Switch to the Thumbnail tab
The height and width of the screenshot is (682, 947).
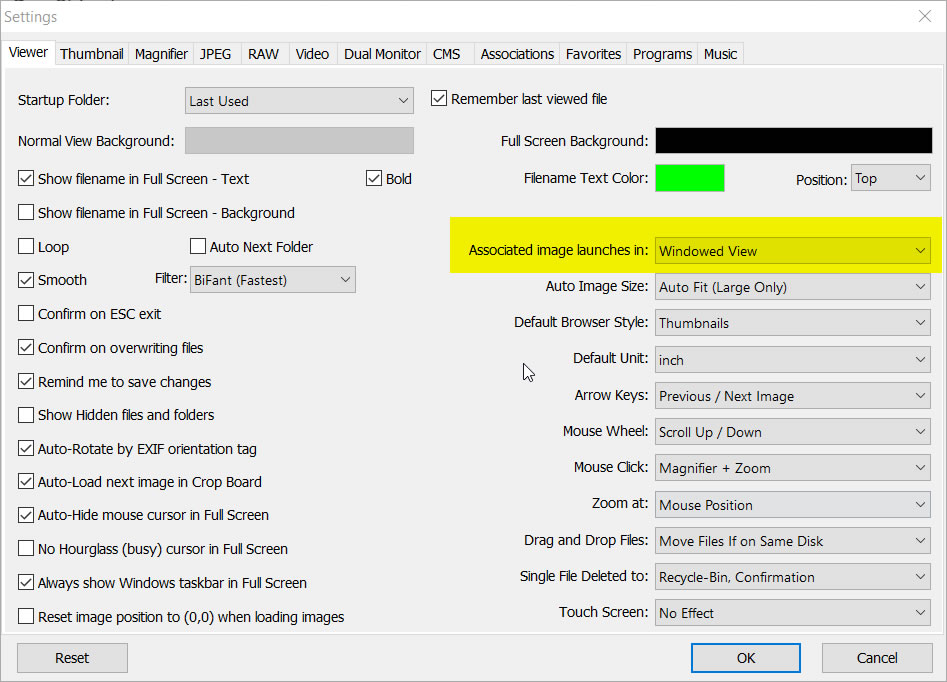pyautogui.click(x=92, y=54)
